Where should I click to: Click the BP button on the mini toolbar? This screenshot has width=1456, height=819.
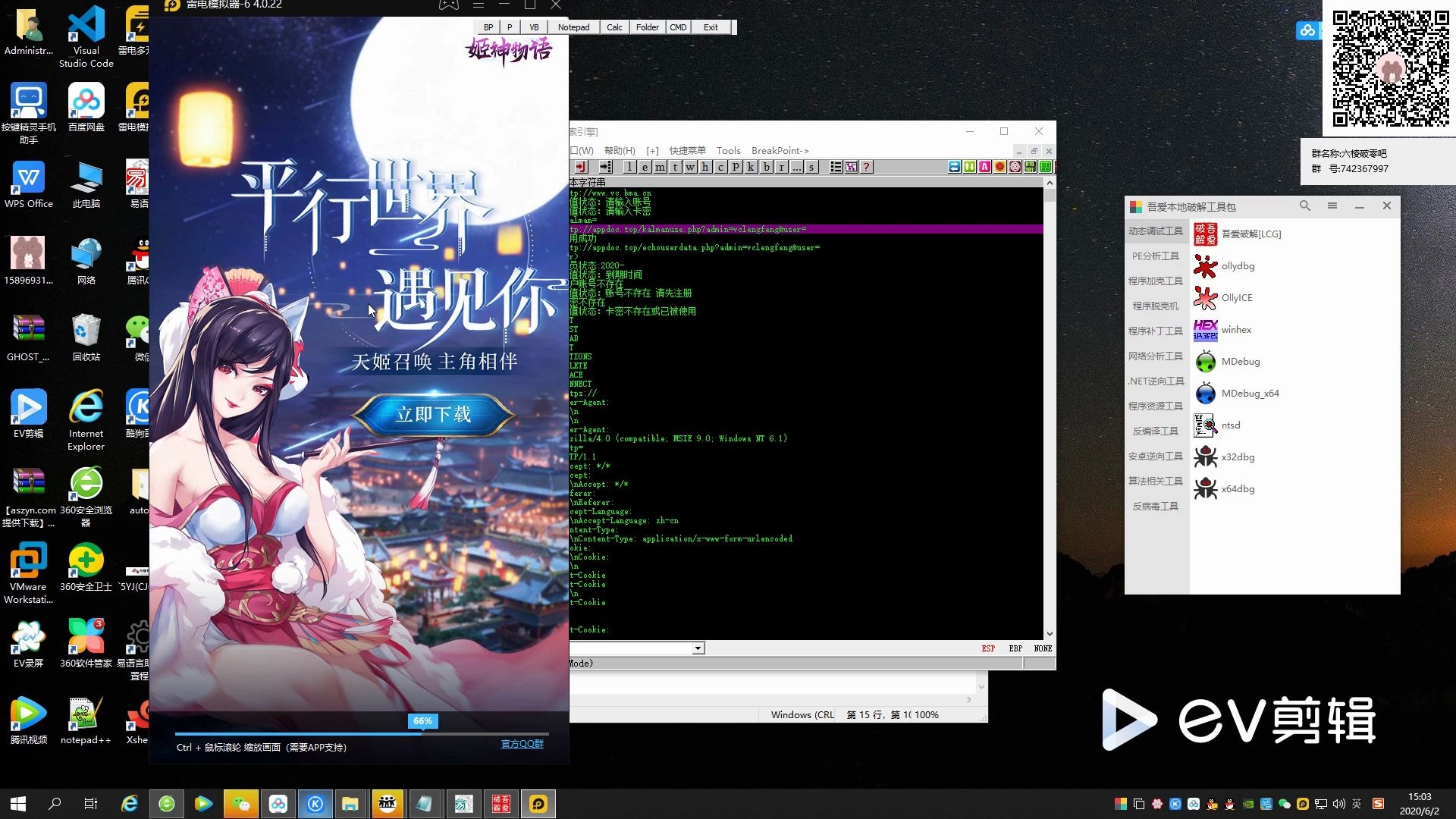[x=488, y=27]
